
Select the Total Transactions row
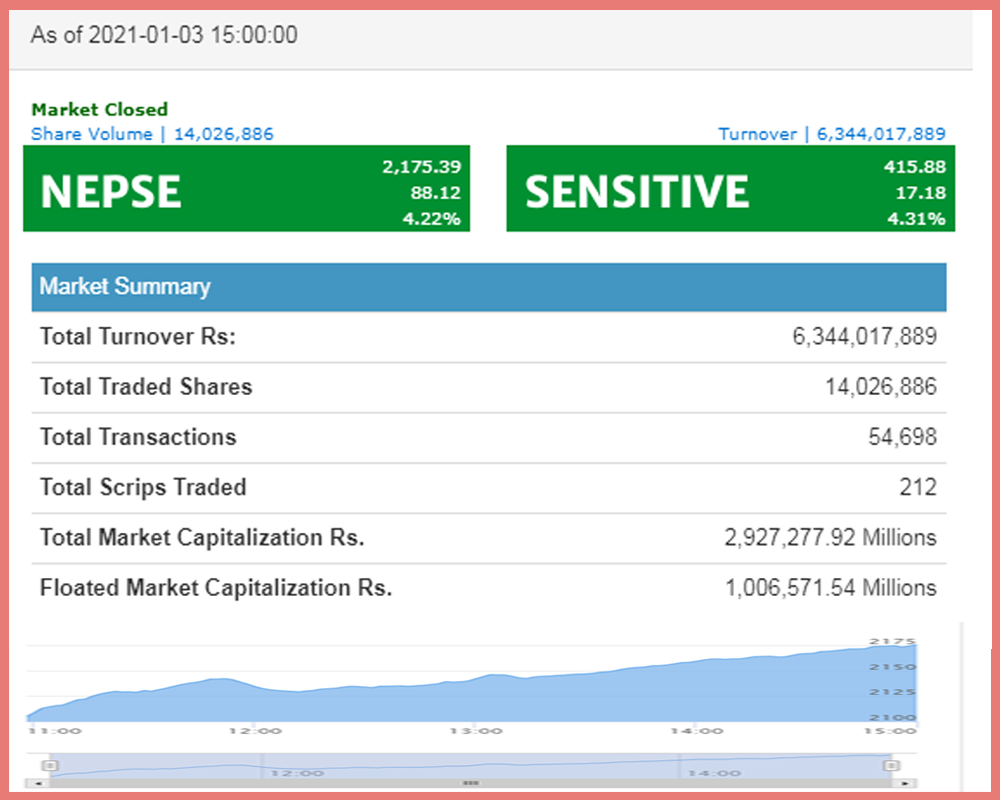pos(488,437)
